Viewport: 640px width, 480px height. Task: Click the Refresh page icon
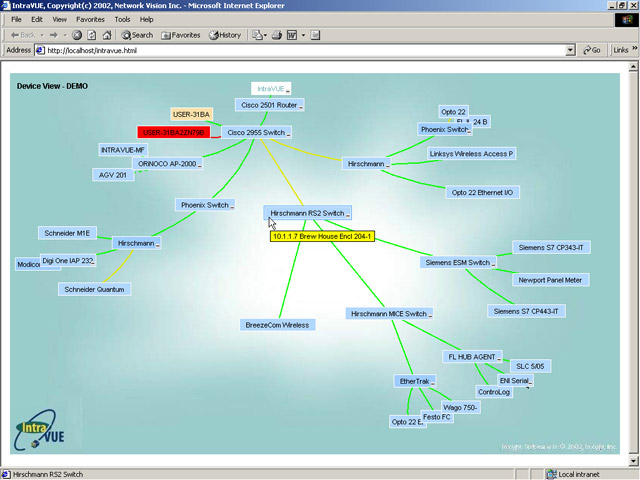click(92, 35)
